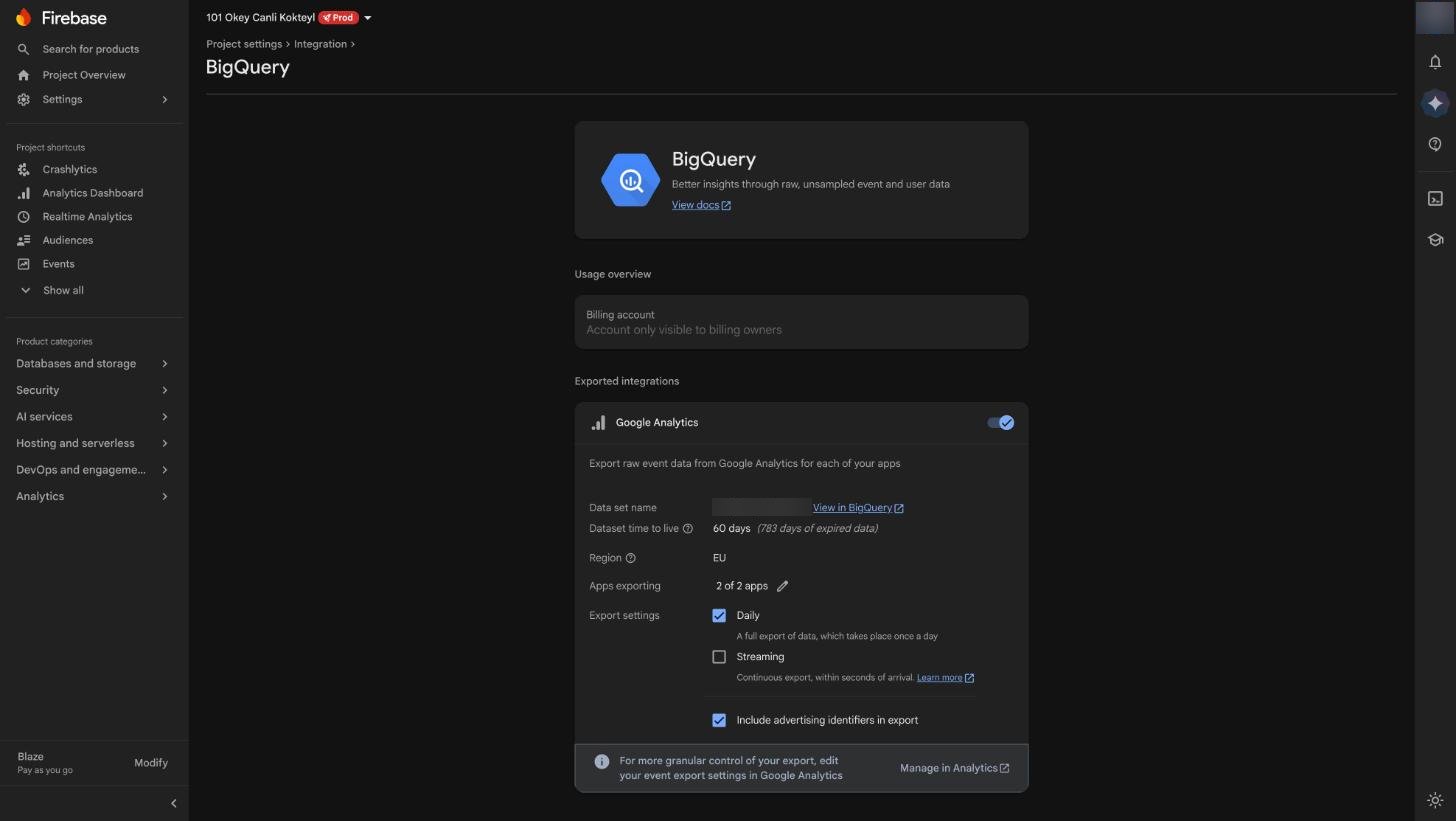Click the View docs link
The width and height of the screenshot is (1456, 821).
point(701,205)
